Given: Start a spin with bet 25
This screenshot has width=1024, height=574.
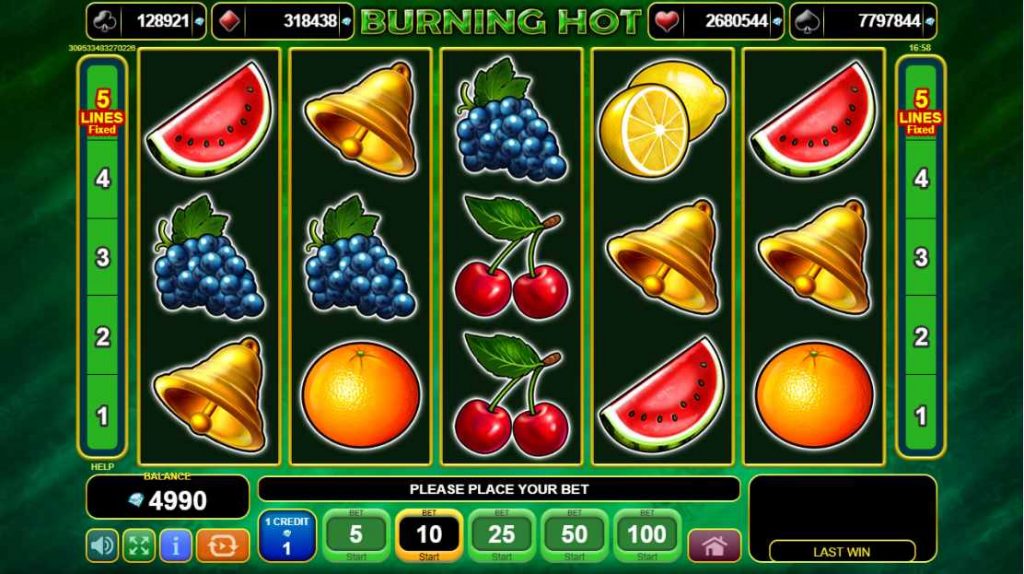Looking at the screenshot, I should tap(502, 535).
